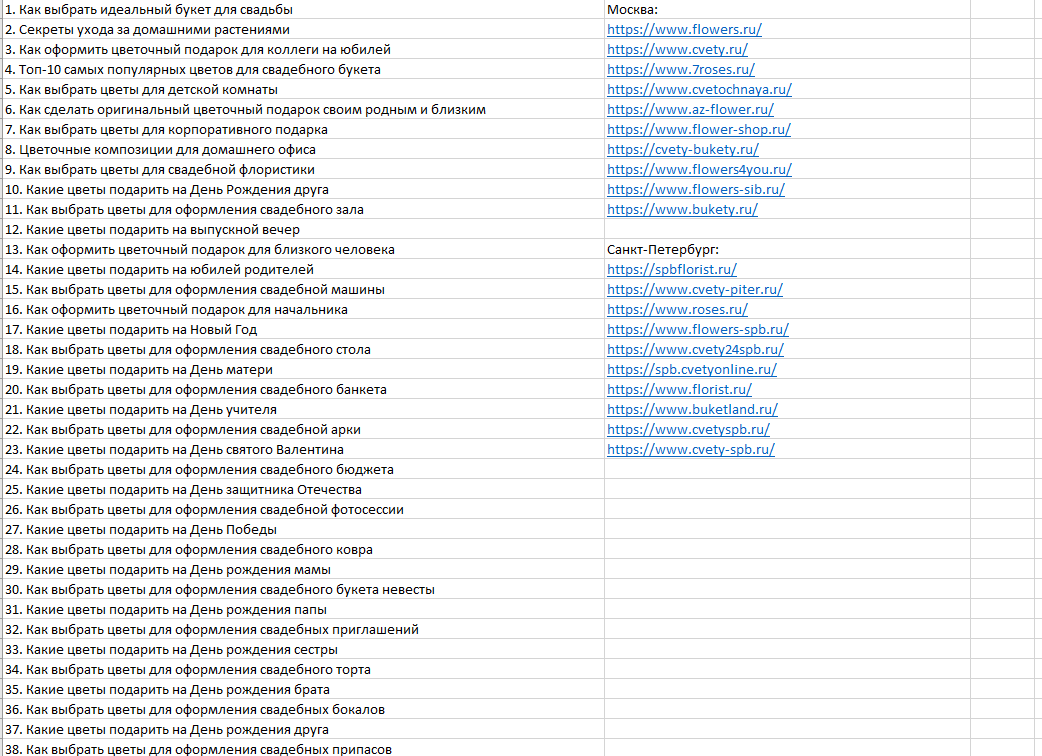Viewport: 1042px width, 756px height.
Task: Open the https://cvety-bukety.ru/ link
Action: (x=682, y=150)
